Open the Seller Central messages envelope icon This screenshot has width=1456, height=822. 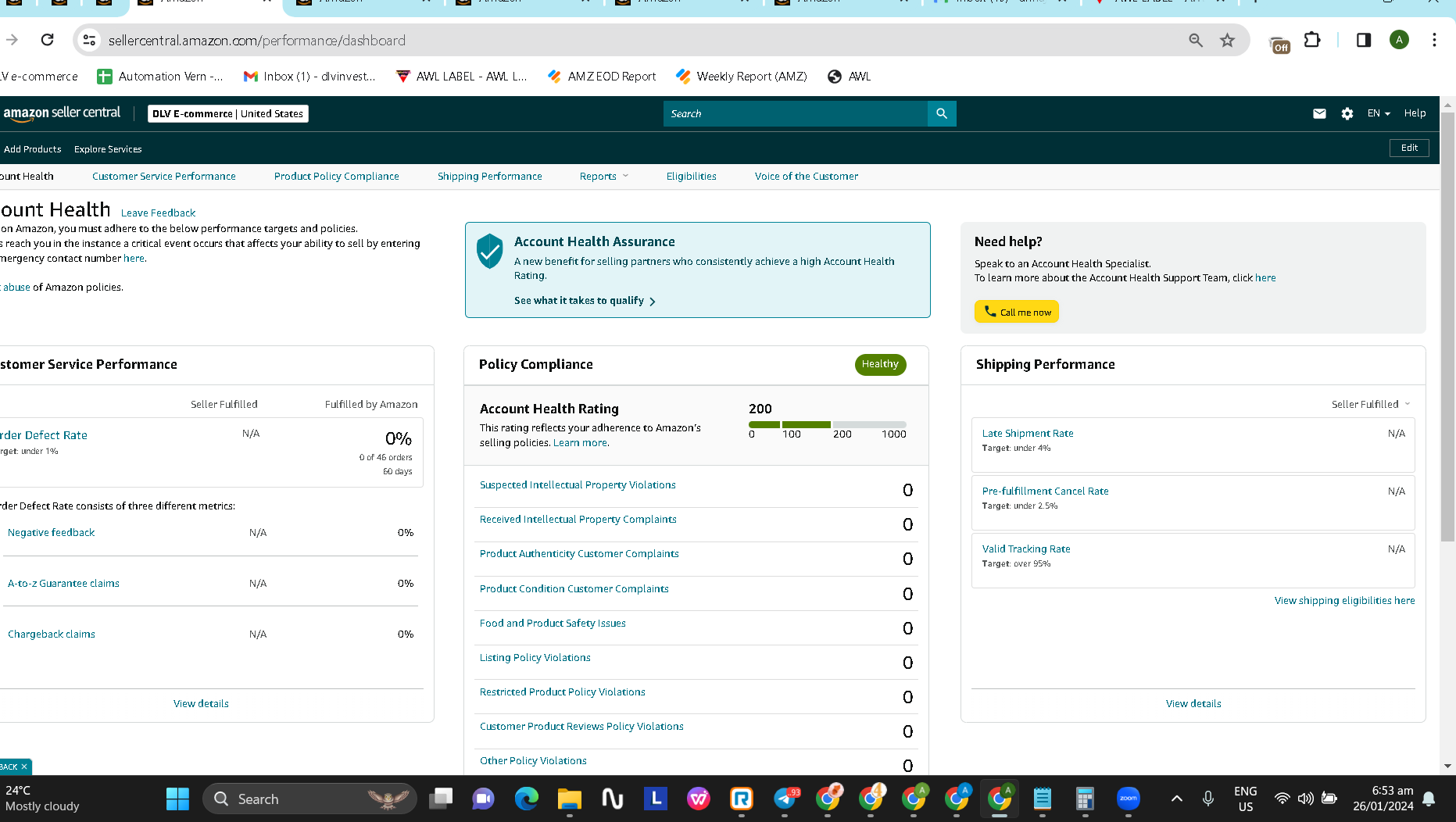pyautogui.click(x=1319, y=113)
